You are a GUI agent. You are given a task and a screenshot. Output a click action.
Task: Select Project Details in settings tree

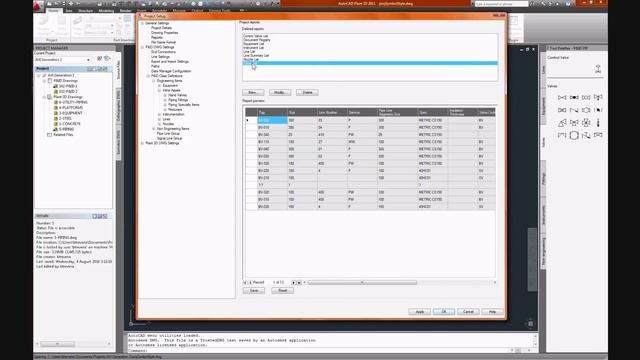tap(162, 28)
